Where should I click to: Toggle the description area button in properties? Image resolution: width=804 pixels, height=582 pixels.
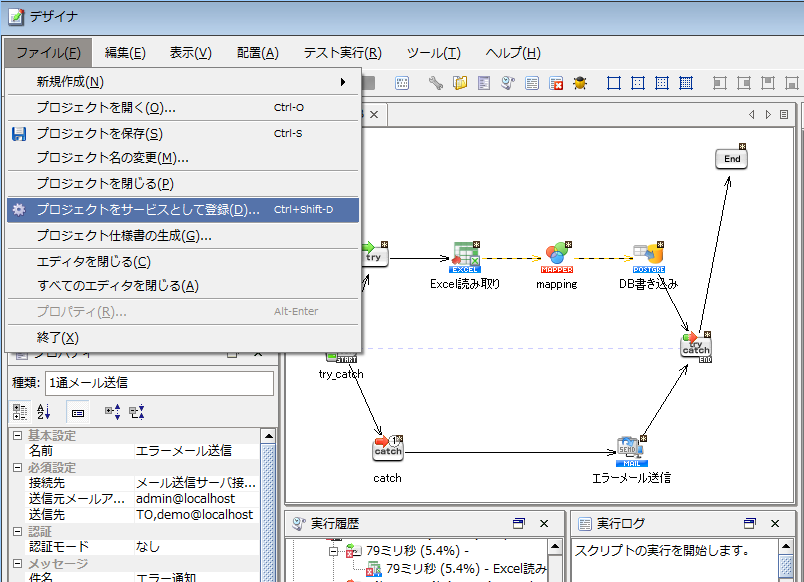[77, 411]
